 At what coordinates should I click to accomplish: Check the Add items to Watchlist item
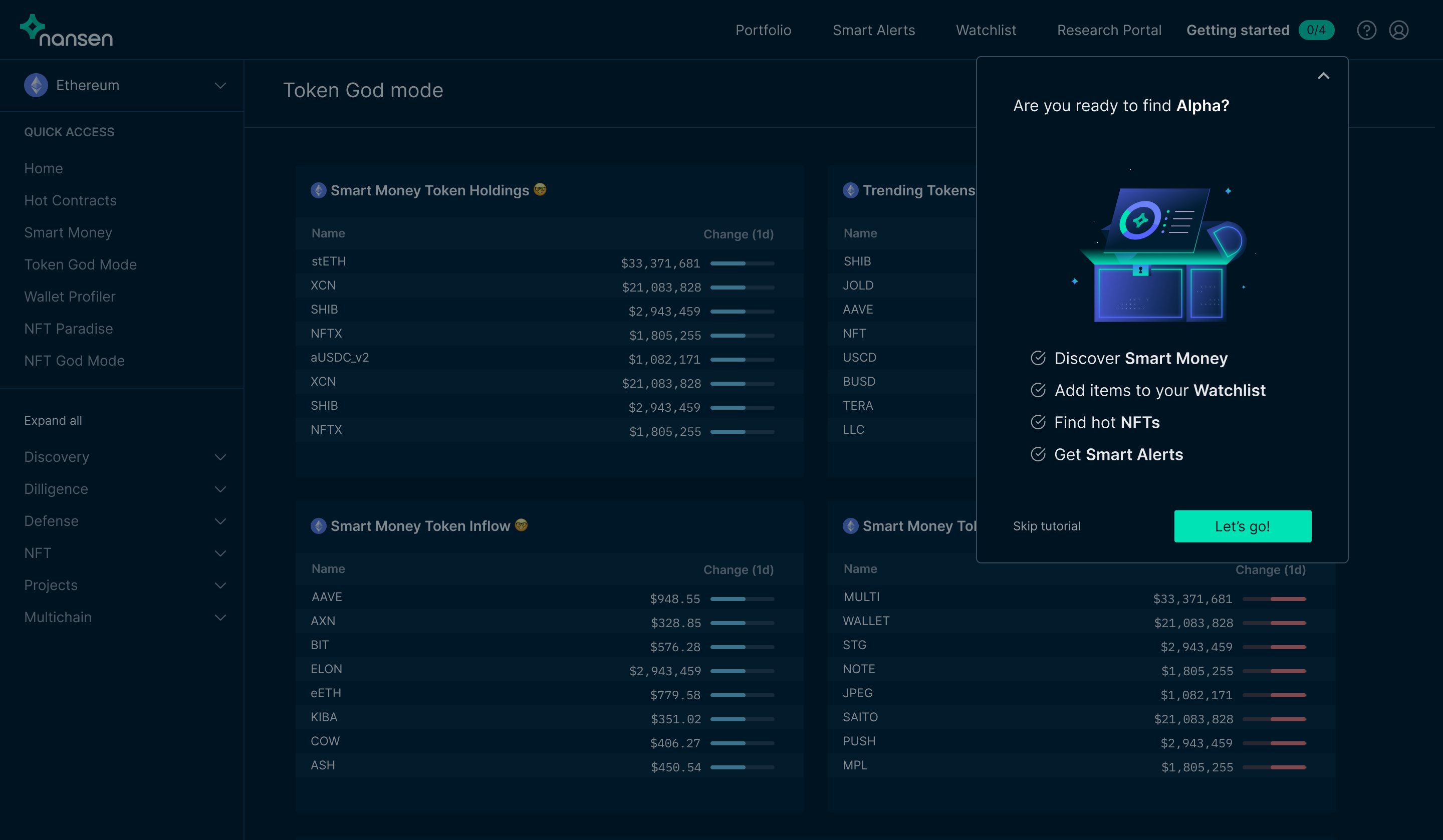point(1038,390)
